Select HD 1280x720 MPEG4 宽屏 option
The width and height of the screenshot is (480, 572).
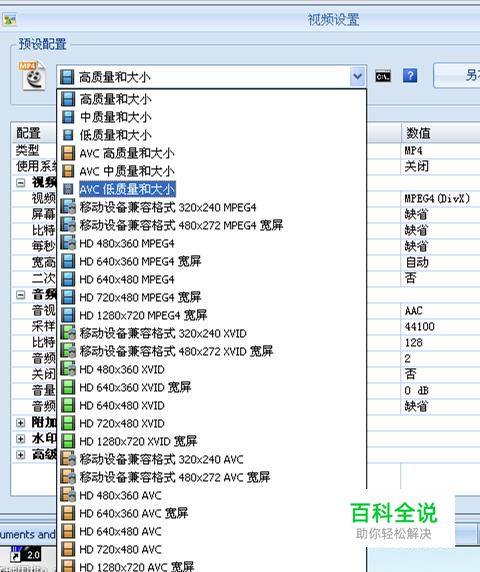[212, 315]
